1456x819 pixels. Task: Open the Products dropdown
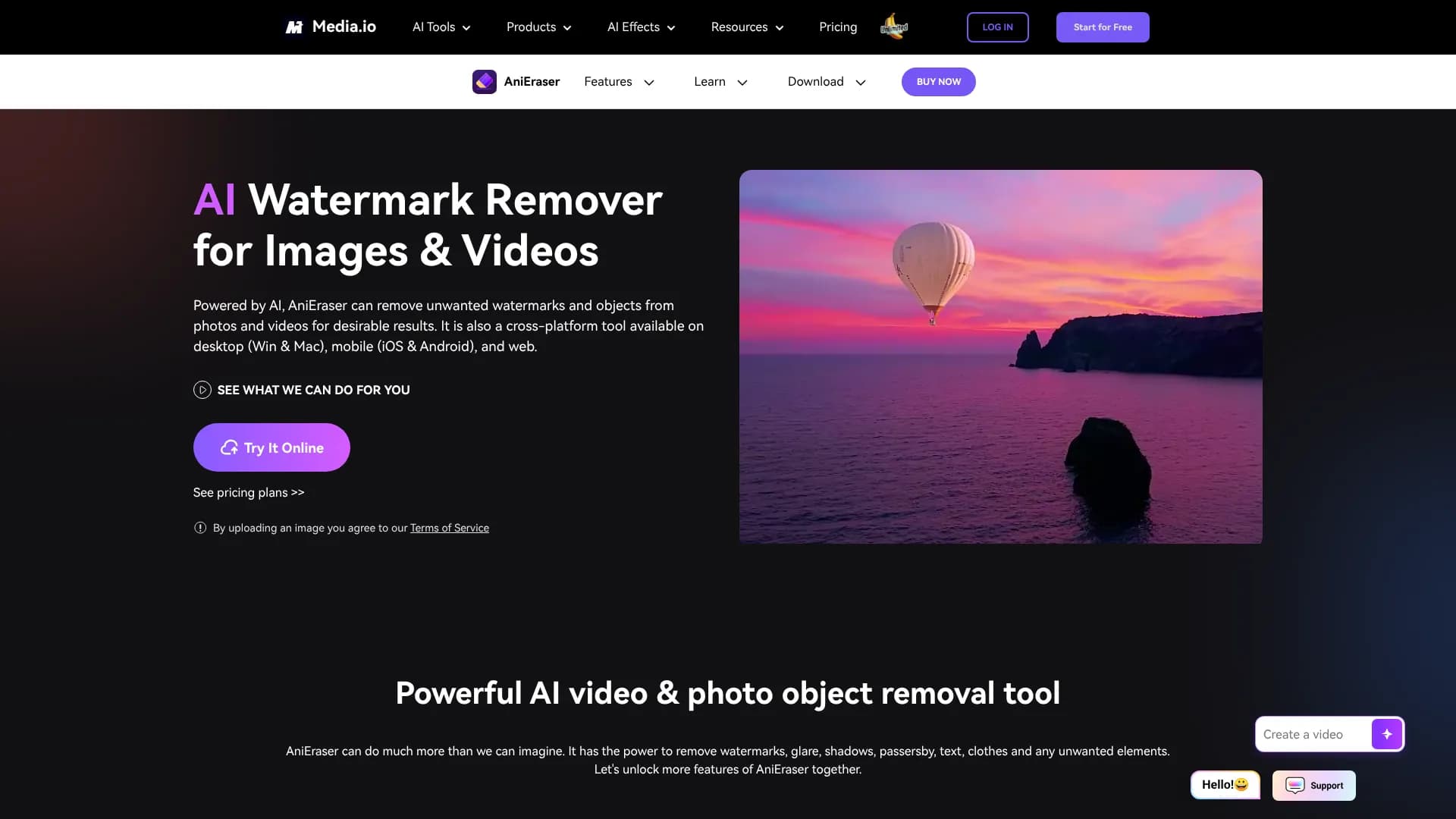(x=538, y=27)
